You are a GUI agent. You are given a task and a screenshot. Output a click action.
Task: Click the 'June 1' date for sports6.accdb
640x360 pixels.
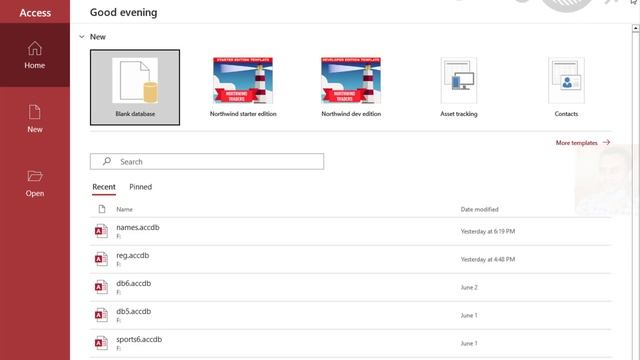469,343
